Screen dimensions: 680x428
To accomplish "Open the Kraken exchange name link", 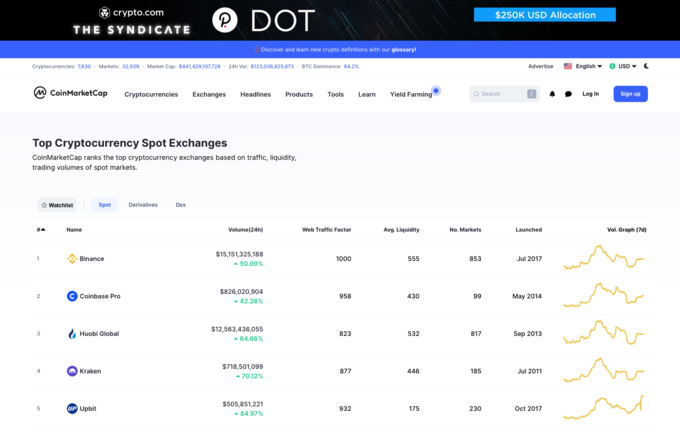I will pos(90,371).
